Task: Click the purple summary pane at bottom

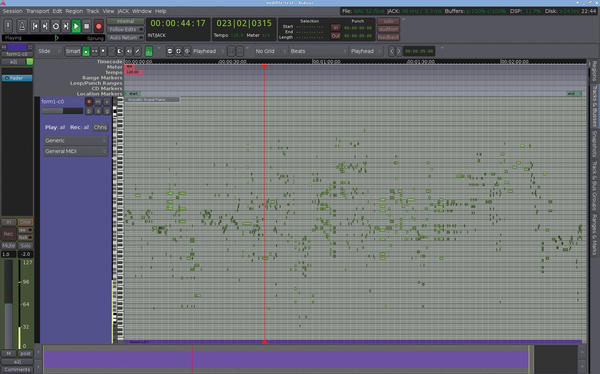Action: (x=286, y=360)
